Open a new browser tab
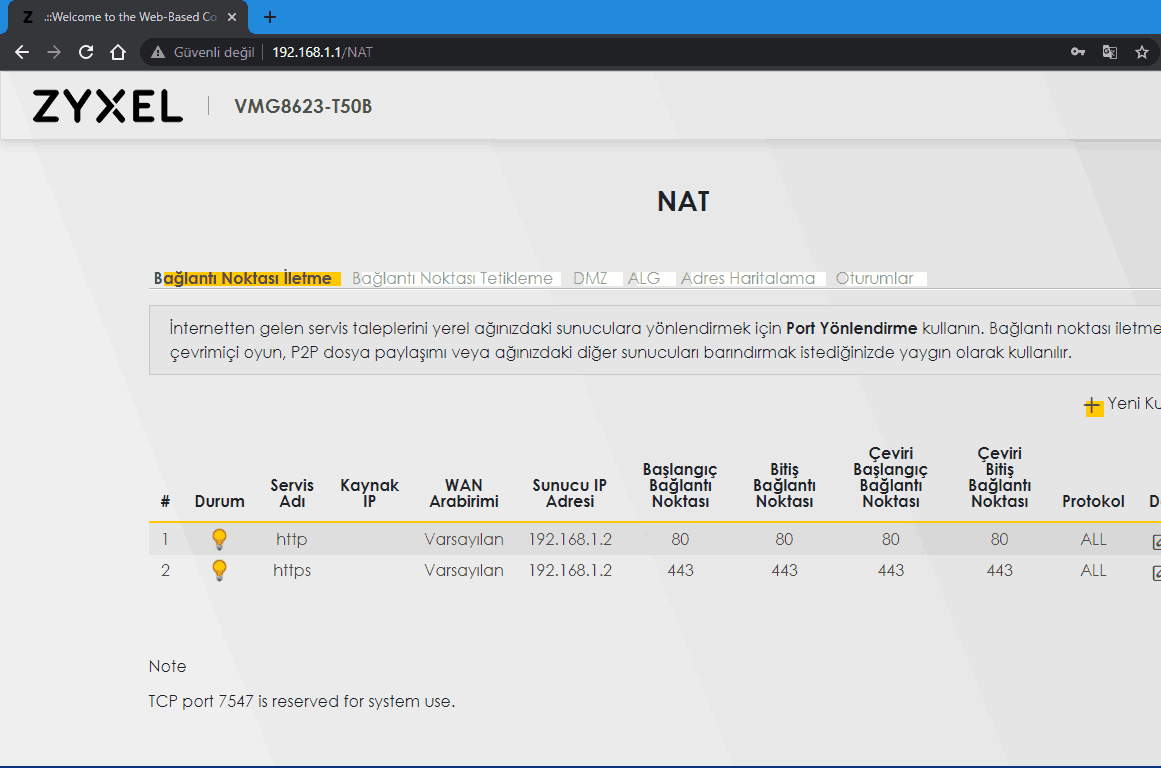 [269, 17]
